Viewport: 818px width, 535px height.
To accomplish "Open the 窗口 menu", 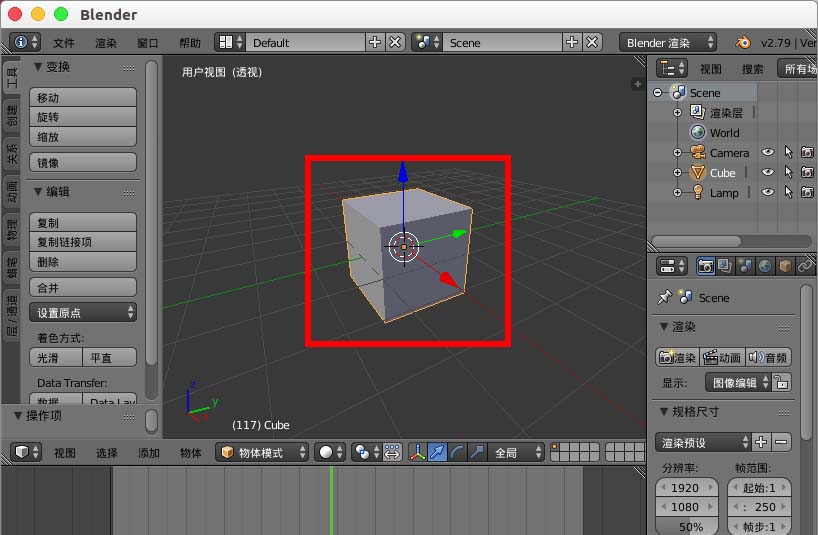I will (148, 43).
